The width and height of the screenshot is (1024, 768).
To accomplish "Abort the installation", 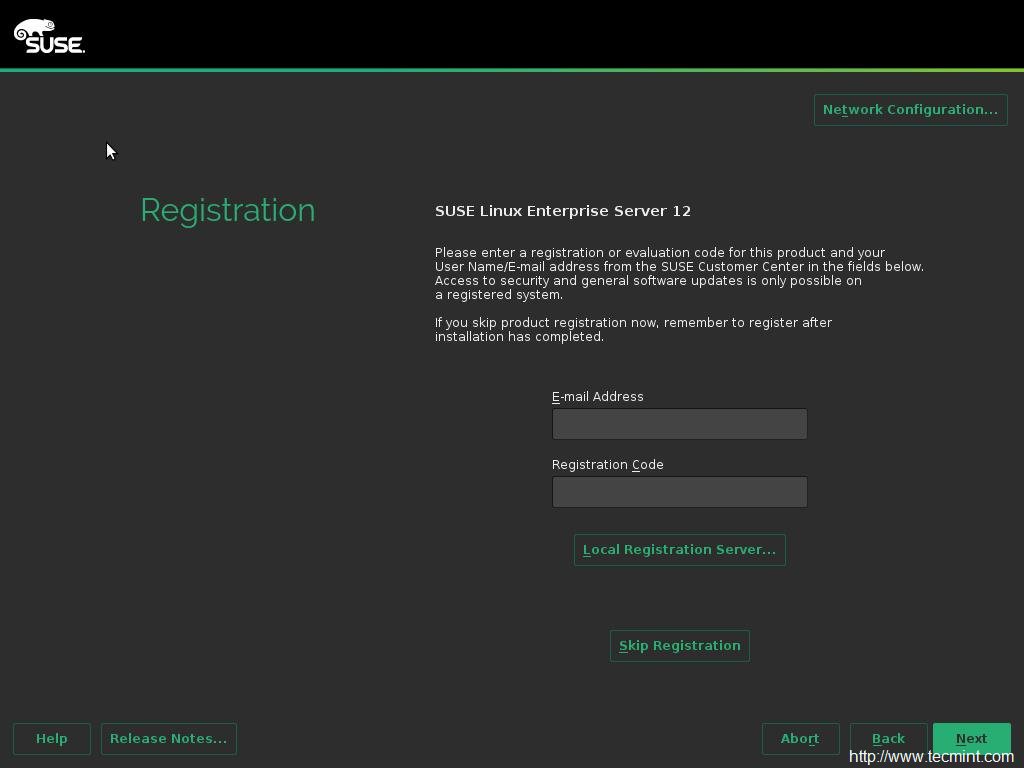I will 800,739.
